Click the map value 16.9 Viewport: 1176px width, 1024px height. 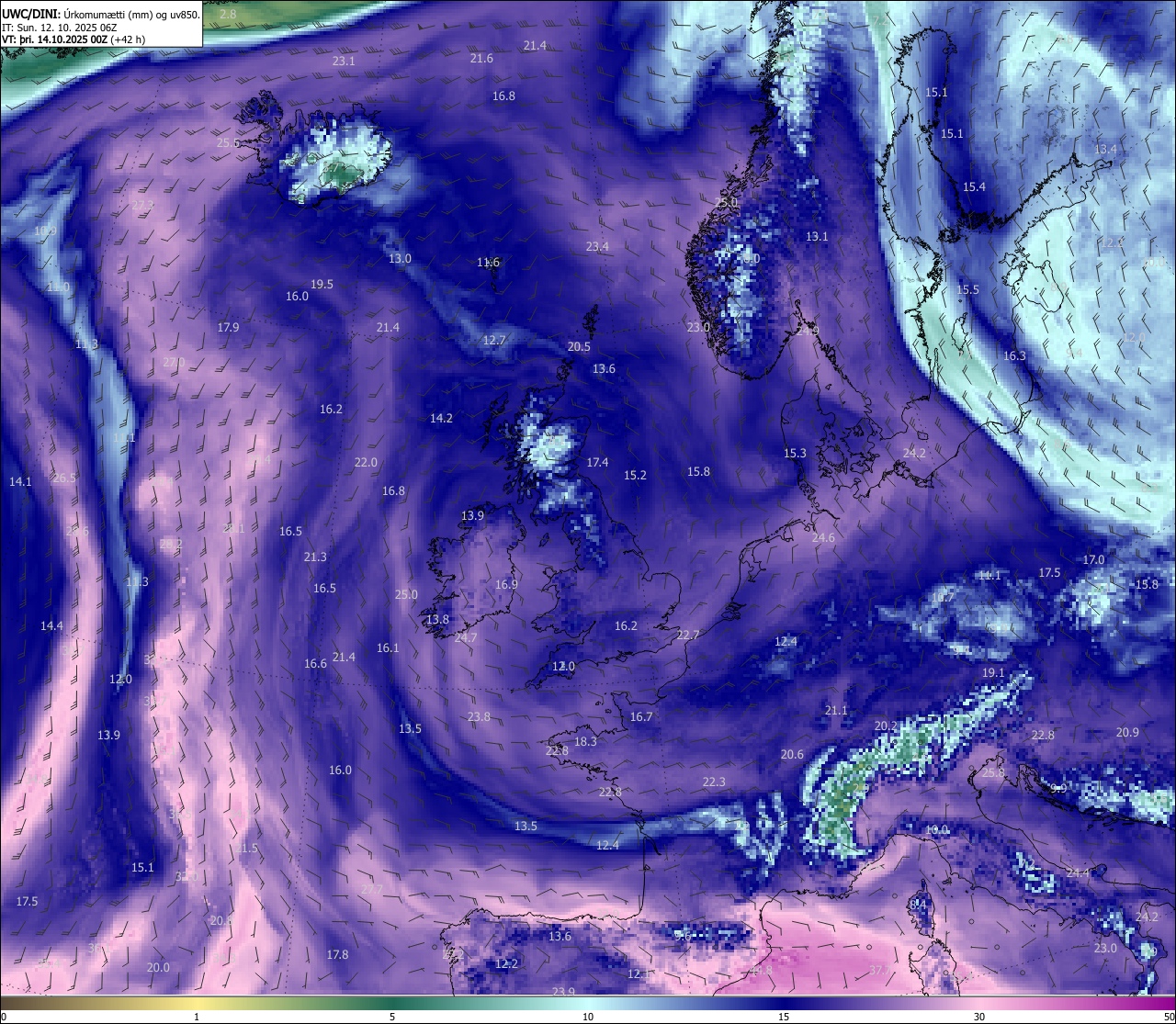tap(506, 584)
